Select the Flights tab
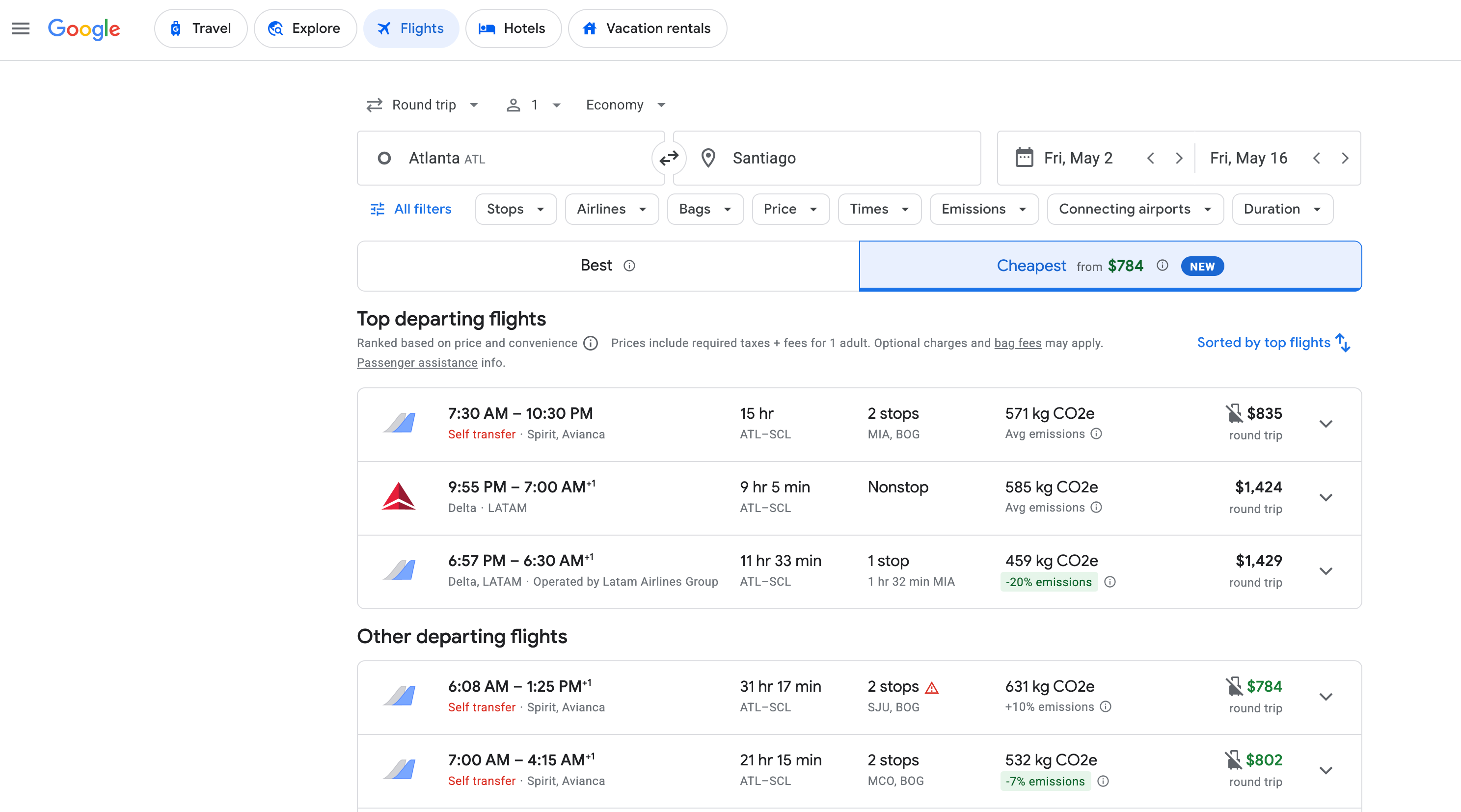This screenshot has width=1461, height=812. 411,28
